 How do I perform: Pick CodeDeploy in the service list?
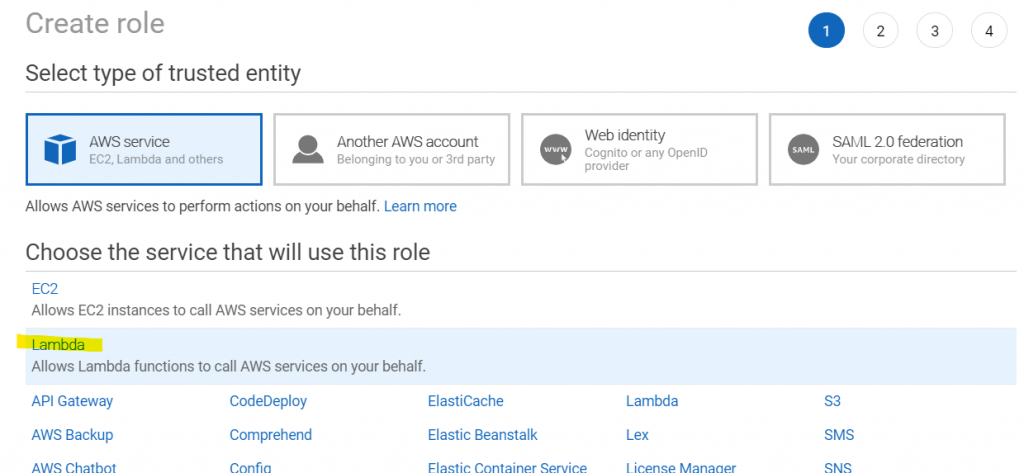pyautogui.click(x=268, y=401)
